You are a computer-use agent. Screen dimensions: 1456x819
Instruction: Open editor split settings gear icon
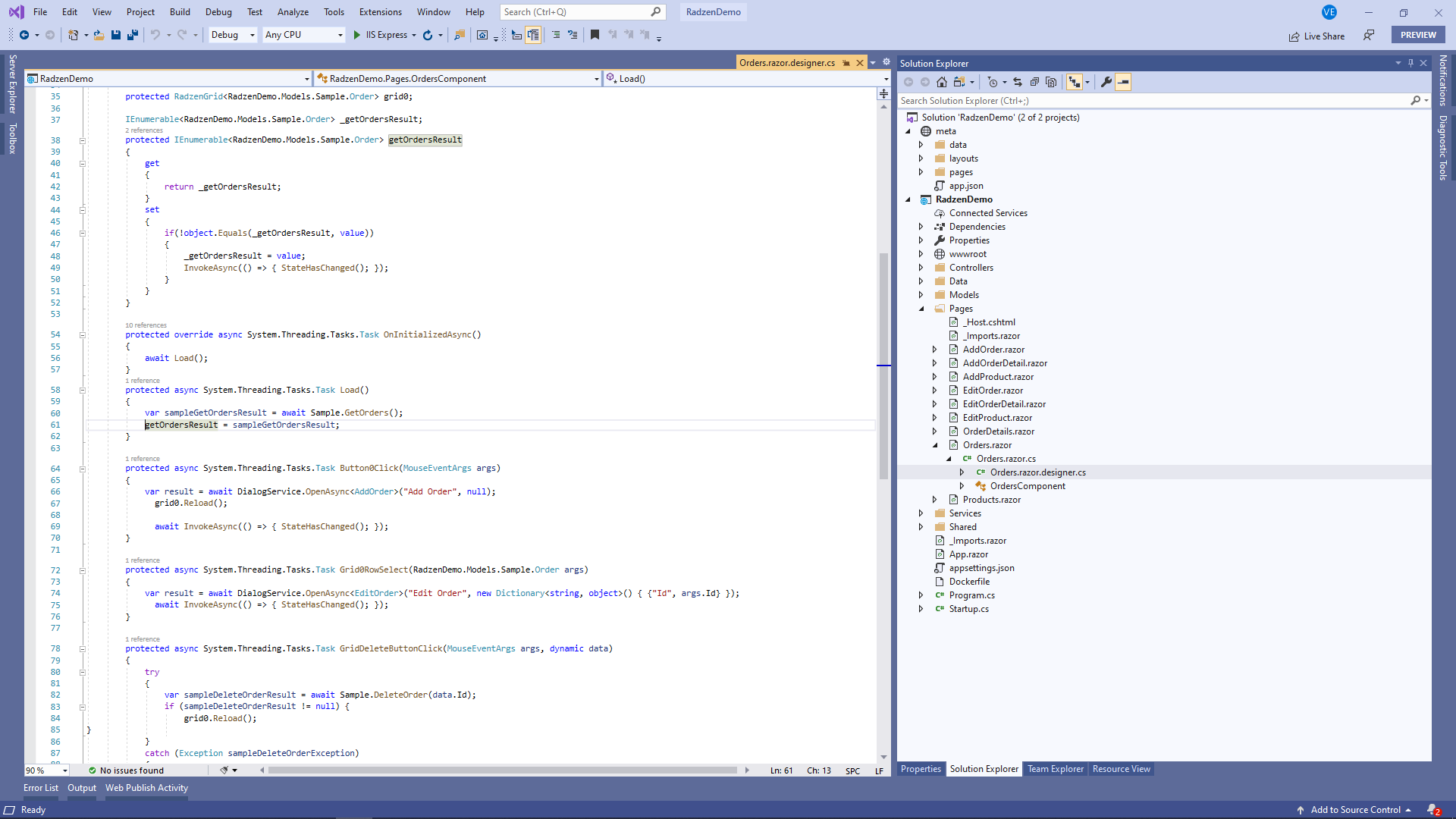pyautogui.click(x=886, y=62)
